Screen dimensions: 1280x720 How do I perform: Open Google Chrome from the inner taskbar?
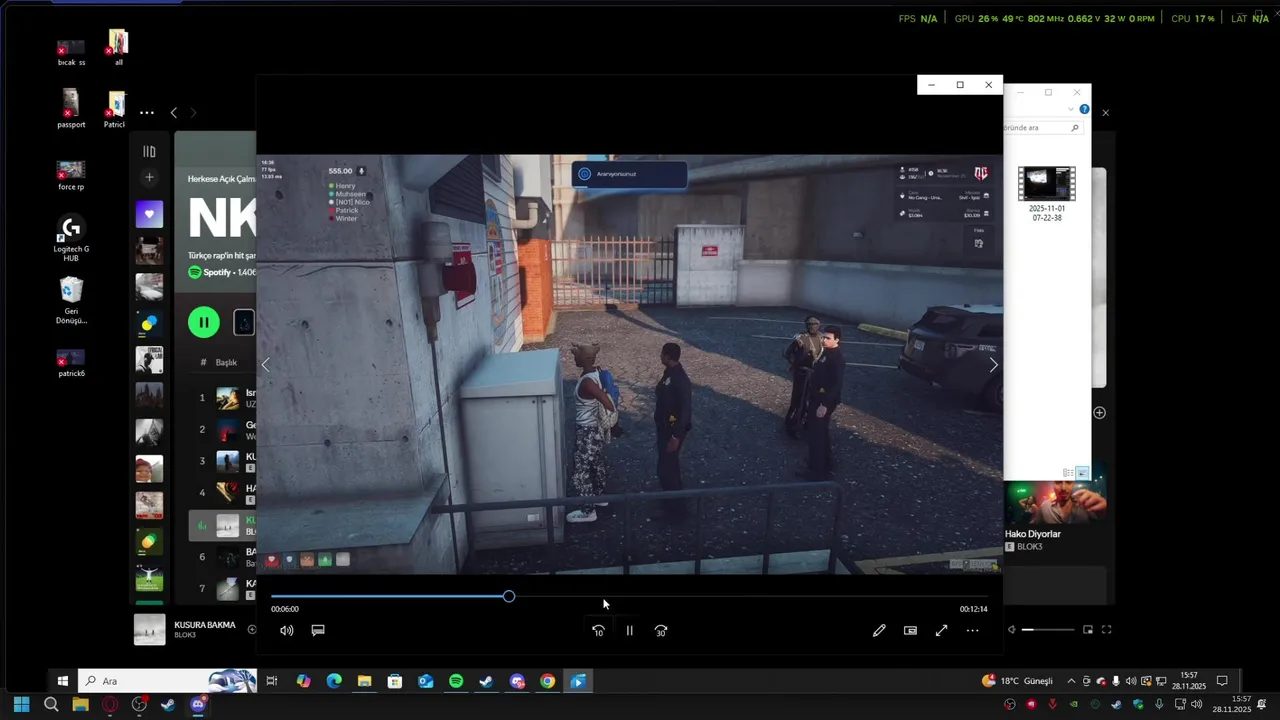click(547, 681)
